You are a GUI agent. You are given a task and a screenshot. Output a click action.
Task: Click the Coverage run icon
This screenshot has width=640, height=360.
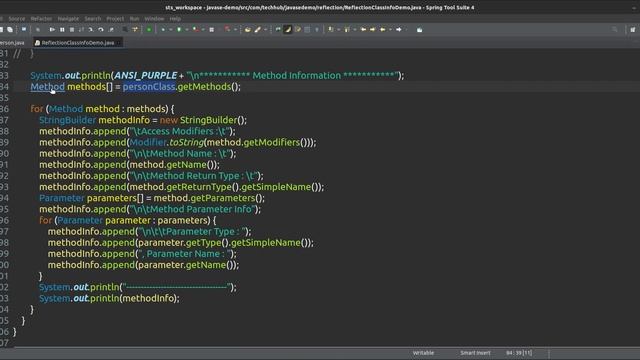click(x=196, y=29)
